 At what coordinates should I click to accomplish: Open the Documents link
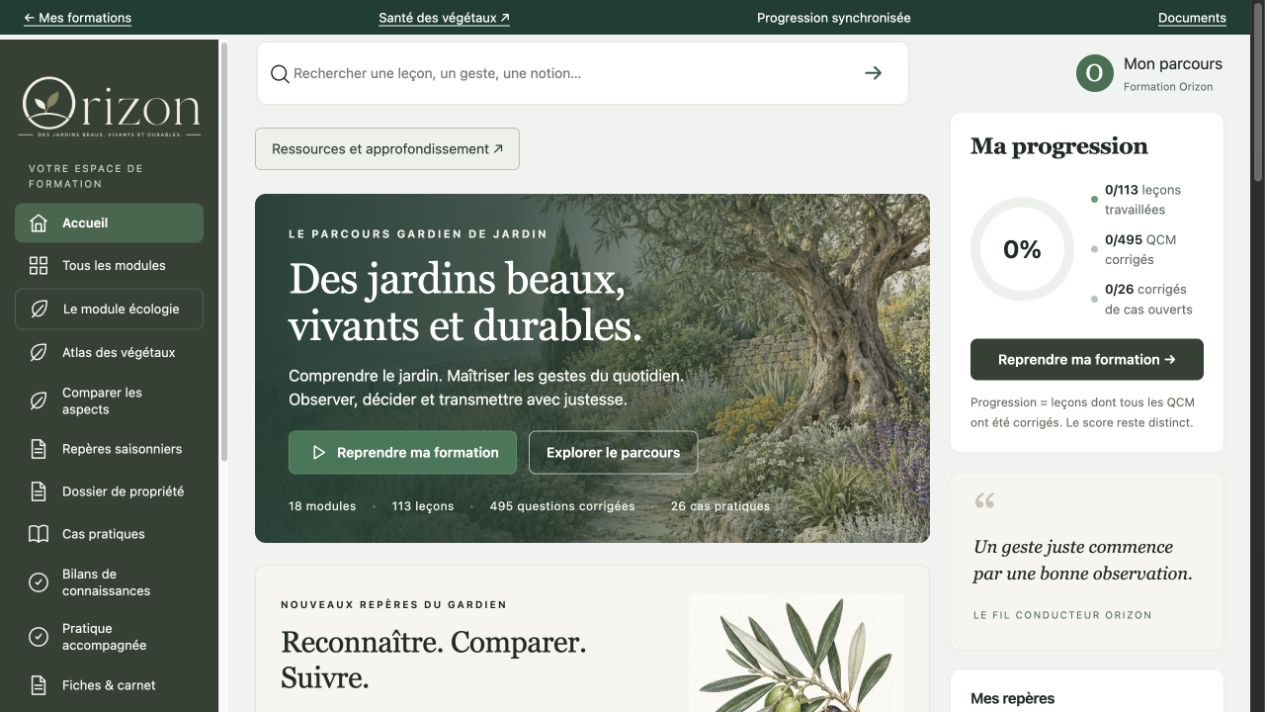pos(1192,18)
